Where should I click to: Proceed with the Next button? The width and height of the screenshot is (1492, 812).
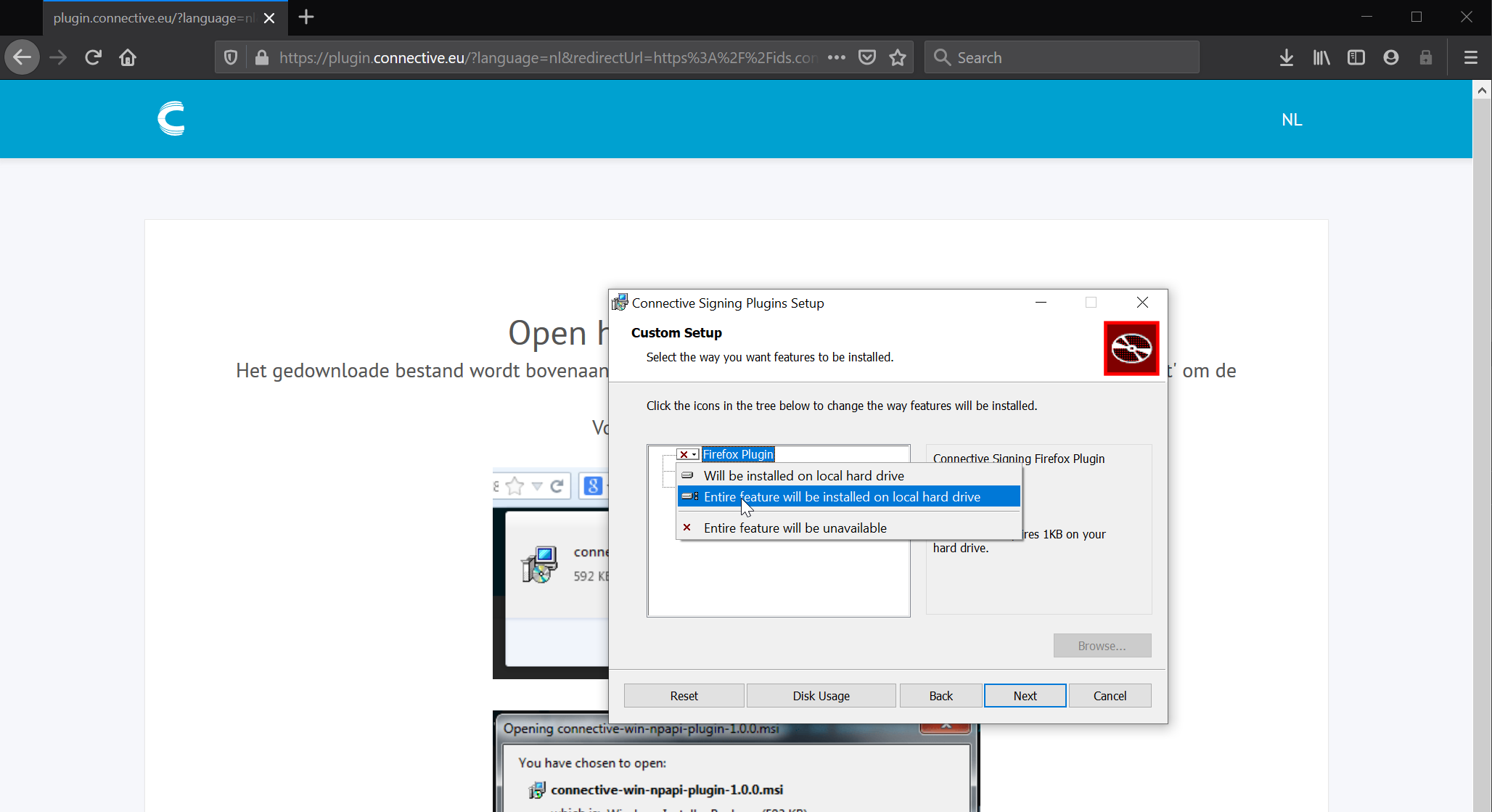pyautogui.click(x=1025, y=696)
